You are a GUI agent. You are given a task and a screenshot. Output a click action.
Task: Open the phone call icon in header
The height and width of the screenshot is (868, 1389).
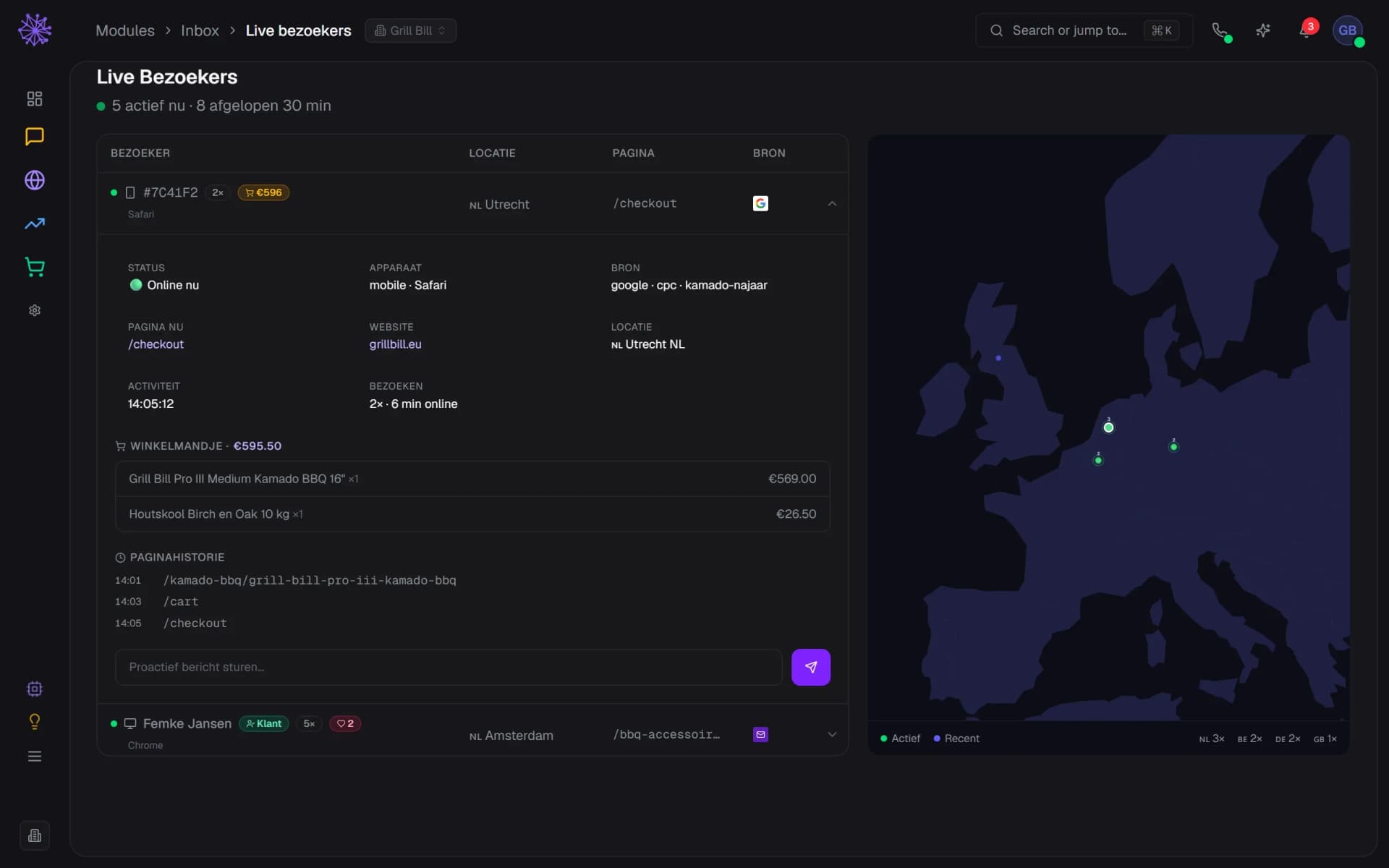(x=1220, y=30)
